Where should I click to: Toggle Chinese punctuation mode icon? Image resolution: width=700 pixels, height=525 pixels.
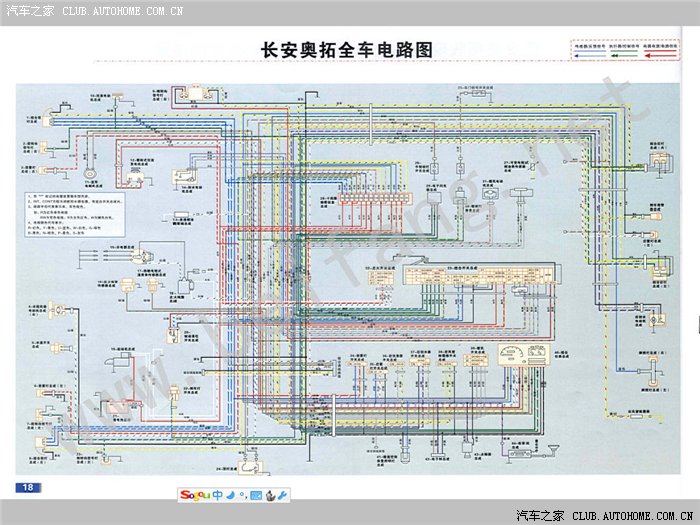point(242,495)
